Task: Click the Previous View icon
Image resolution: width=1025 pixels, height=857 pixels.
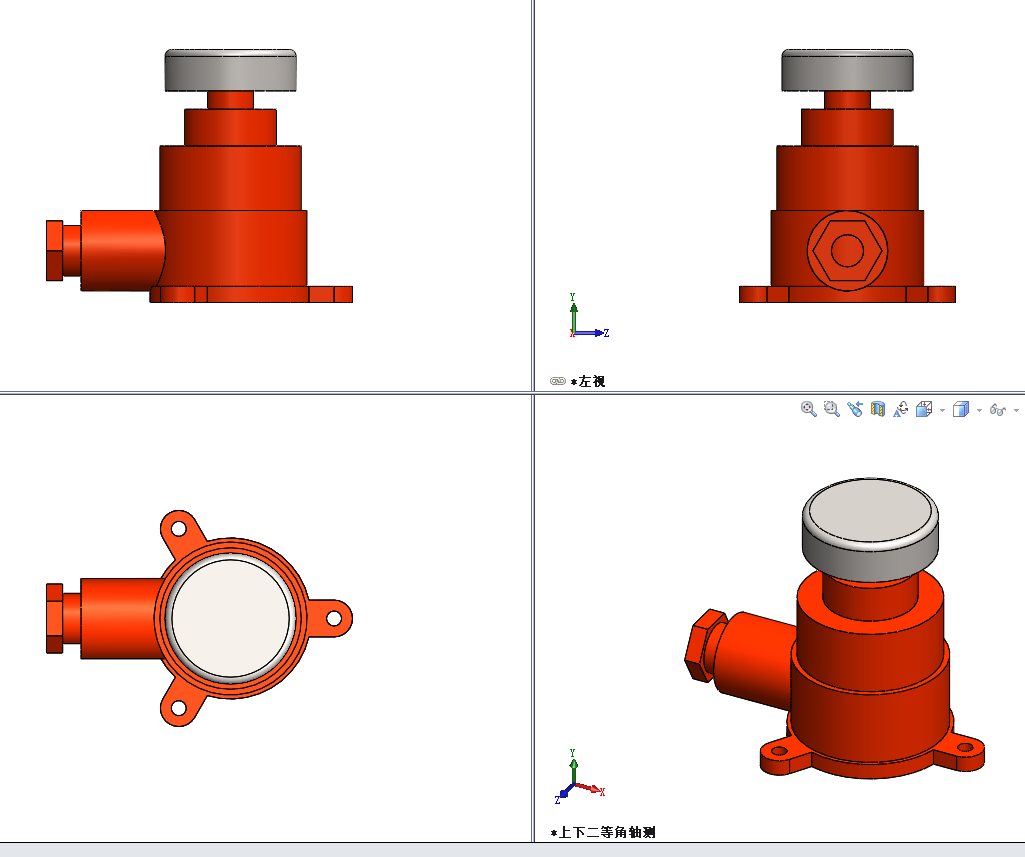Action: point(854,409)
